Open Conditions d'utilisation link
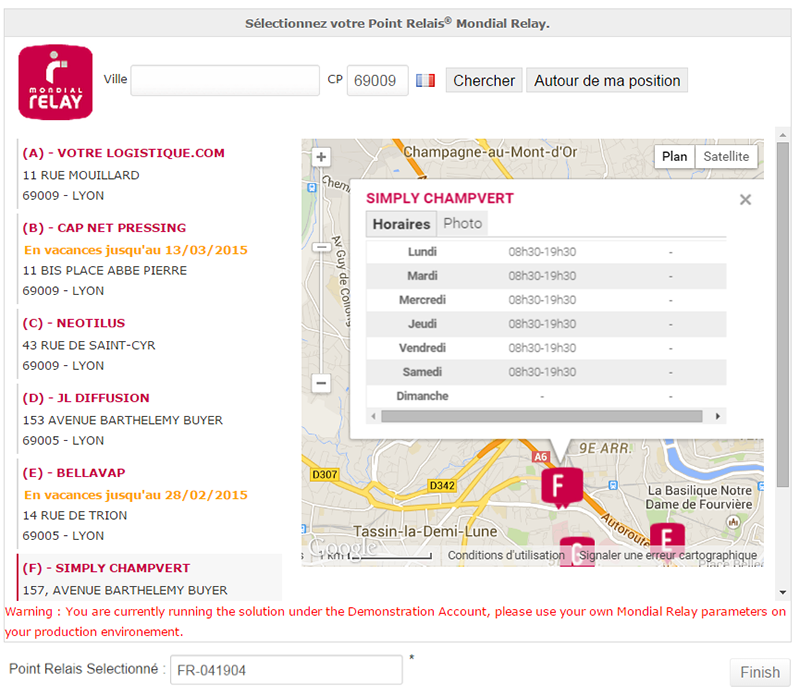This screenshot has height=697, width=800. coord(506,555)
